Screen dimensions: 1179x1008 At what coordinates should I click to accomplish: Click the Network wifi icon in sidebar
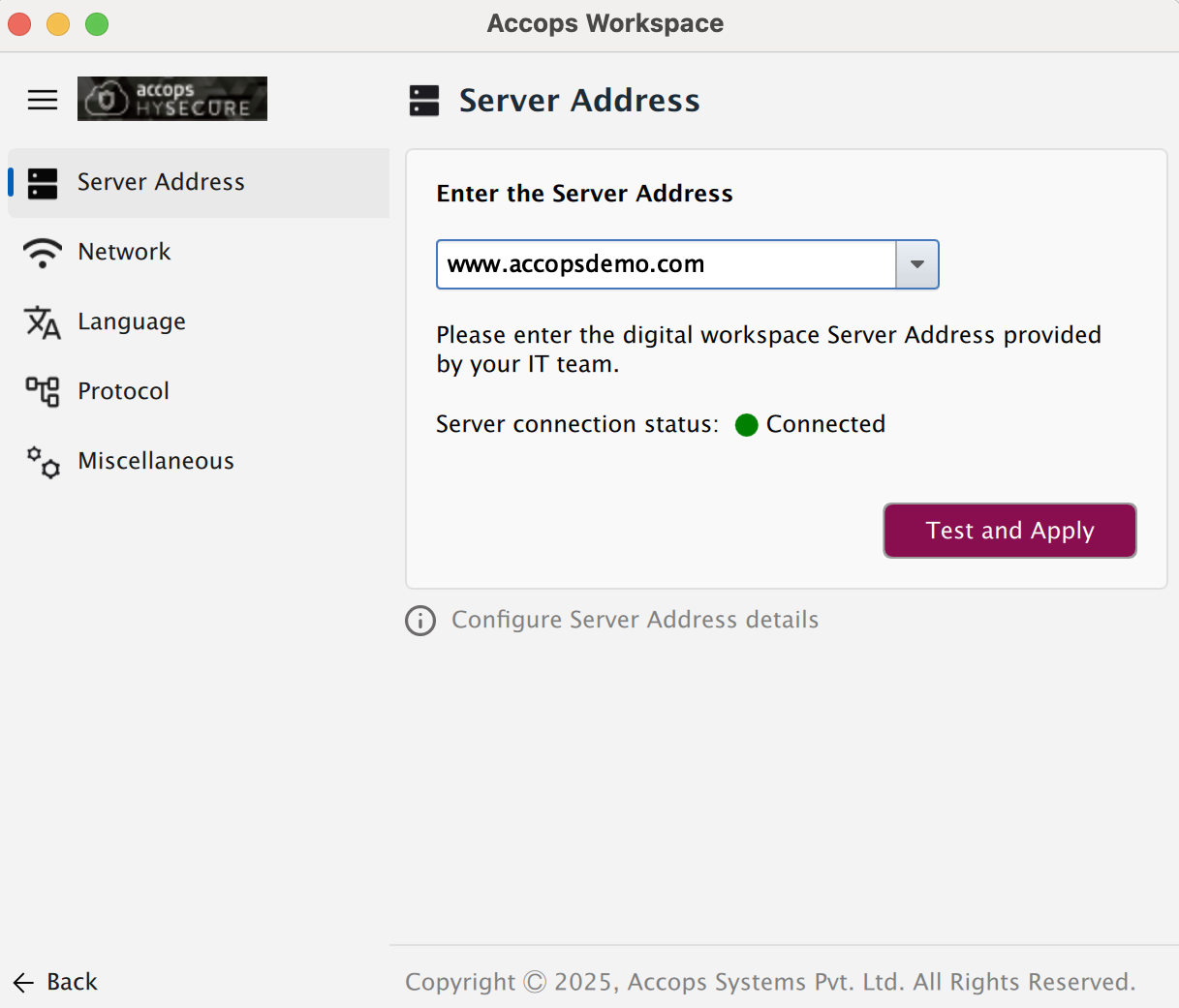point(43,253)
